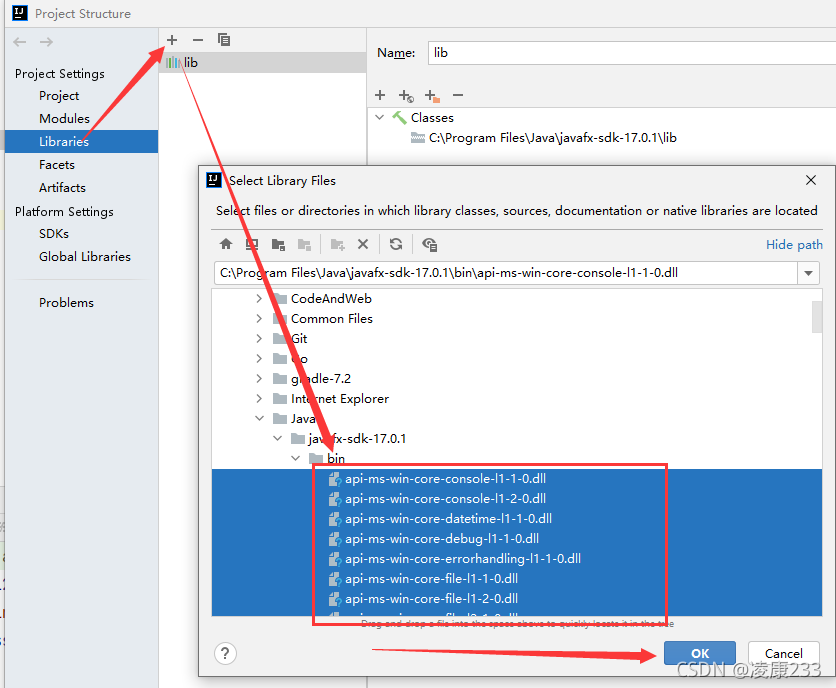Click the dll file icon for api-ms-win-core-console-l1-1-0.dll
Viewport: 836px width, 688px height.
pos(335,479)
